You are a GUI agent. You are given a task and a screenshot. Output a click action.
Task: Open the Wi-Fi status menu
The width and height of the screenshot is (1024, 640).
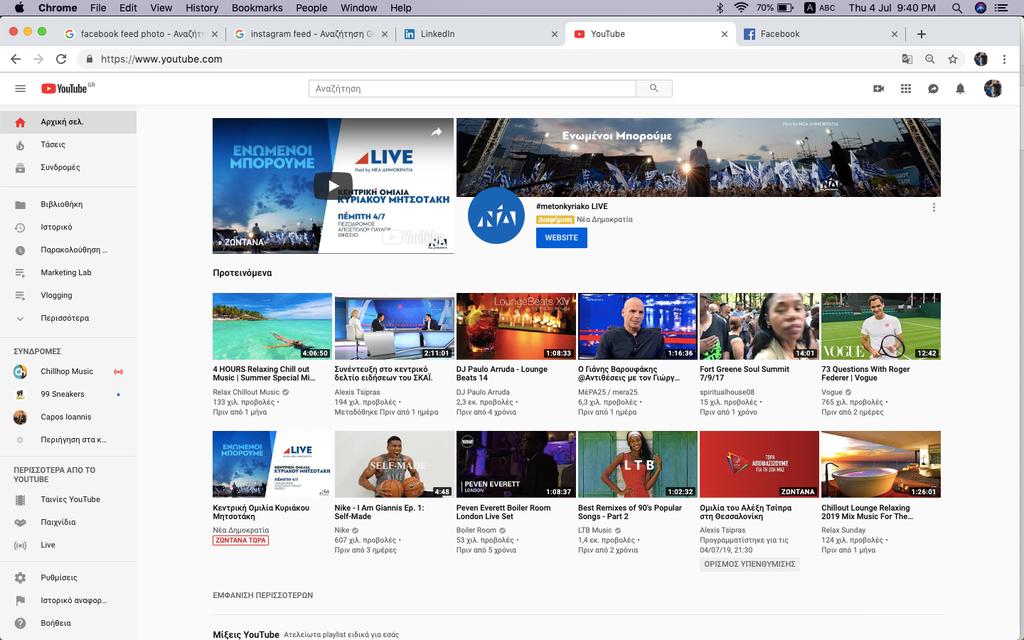tap(741, 8)
